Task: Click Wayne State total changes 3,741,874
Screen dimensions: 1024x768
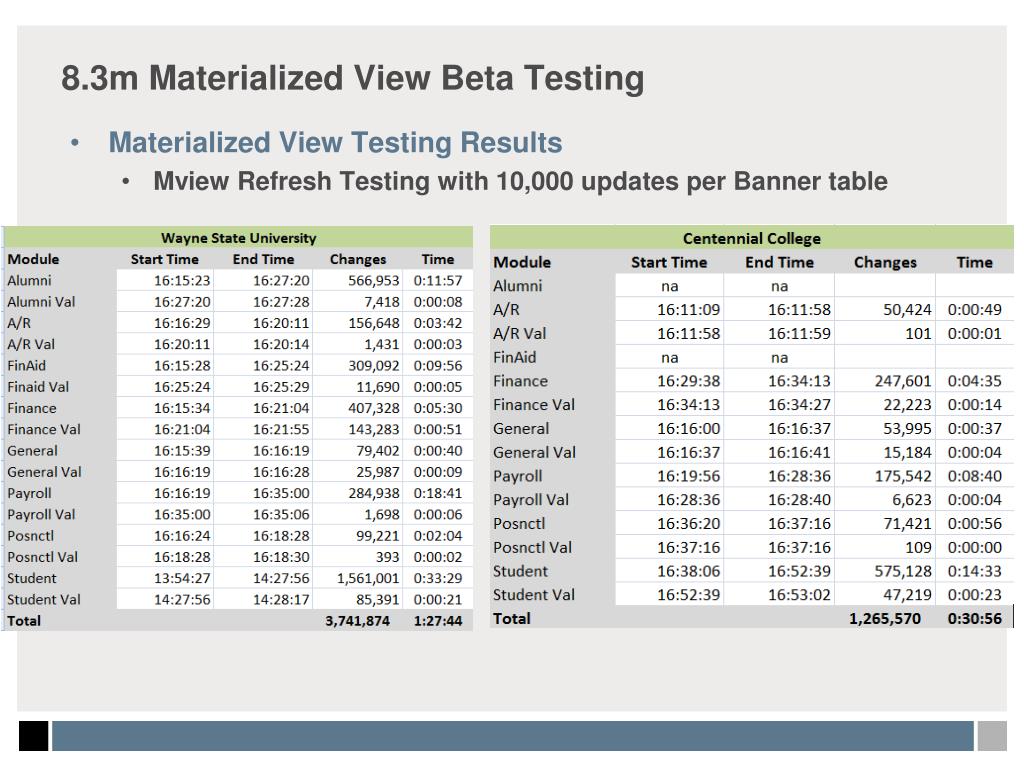Action: (x=357, y=621)
